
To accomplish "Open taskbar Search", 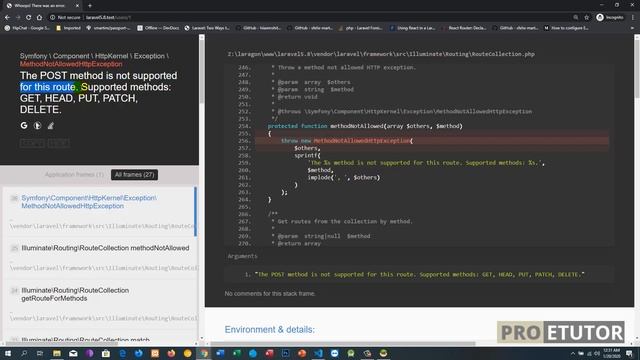I will (24, 353).
